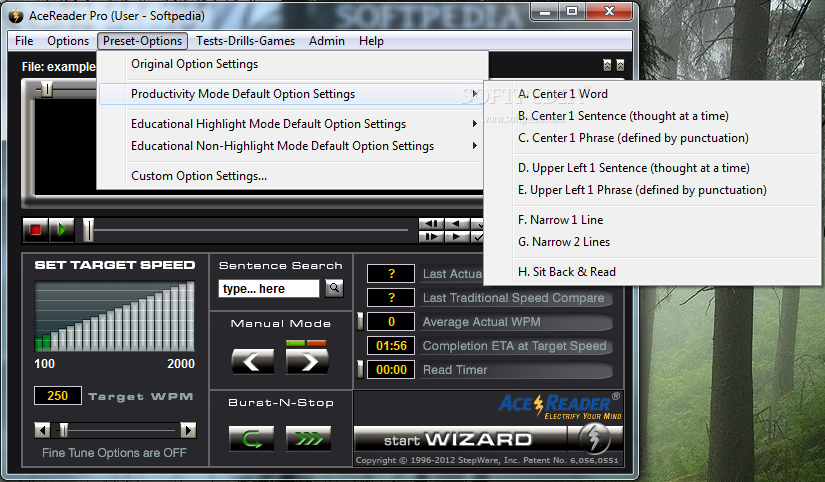Click Burst-N-Stop triple-chevron forward button
The height and width of the screenshot is (482, 825).
point(308,438)
